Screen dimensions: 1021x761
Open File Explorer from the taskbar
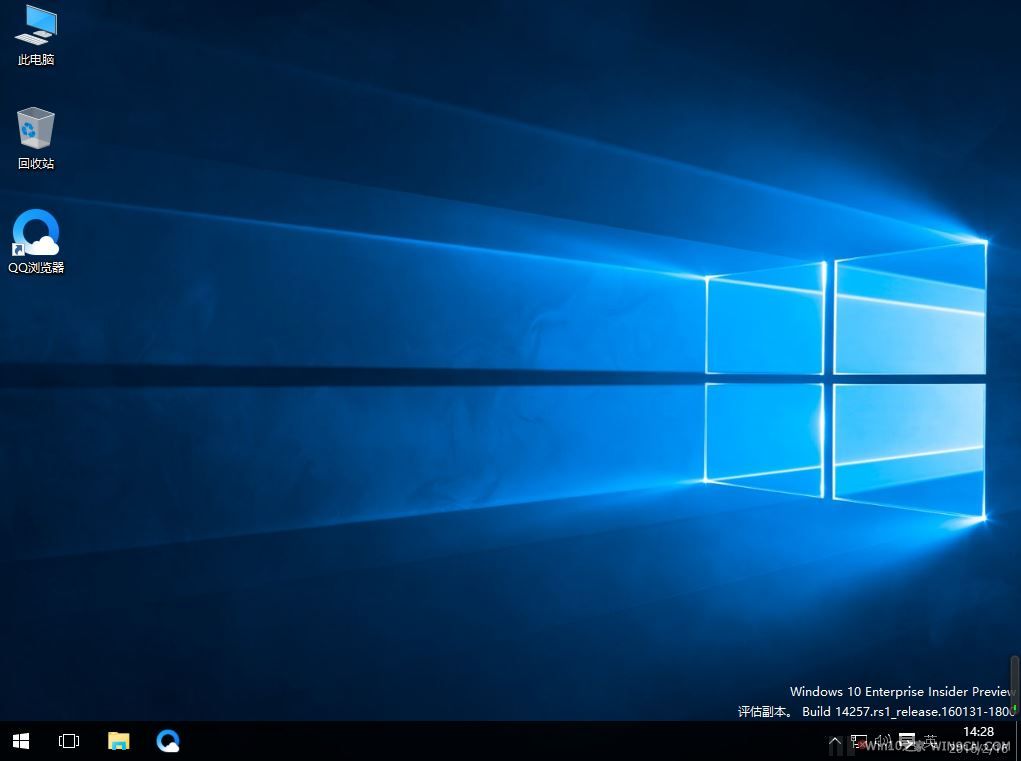point(119,741)
